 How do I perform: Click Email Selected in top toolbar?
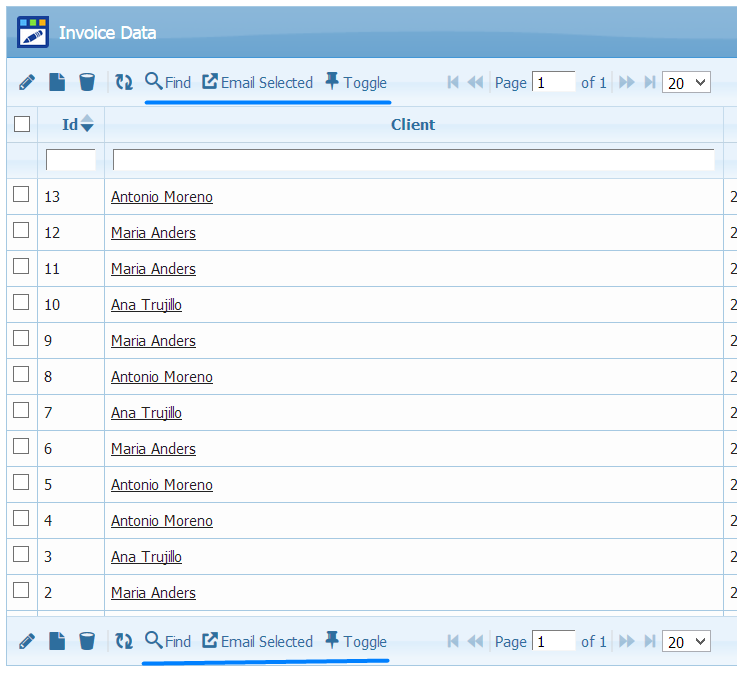click(x=257, y=82)
